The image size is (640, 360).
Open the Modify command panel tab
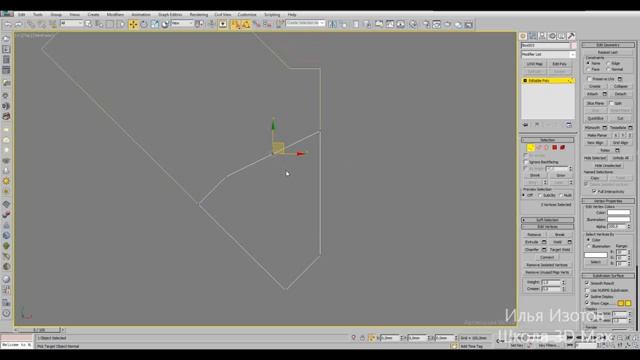point(533,36)
